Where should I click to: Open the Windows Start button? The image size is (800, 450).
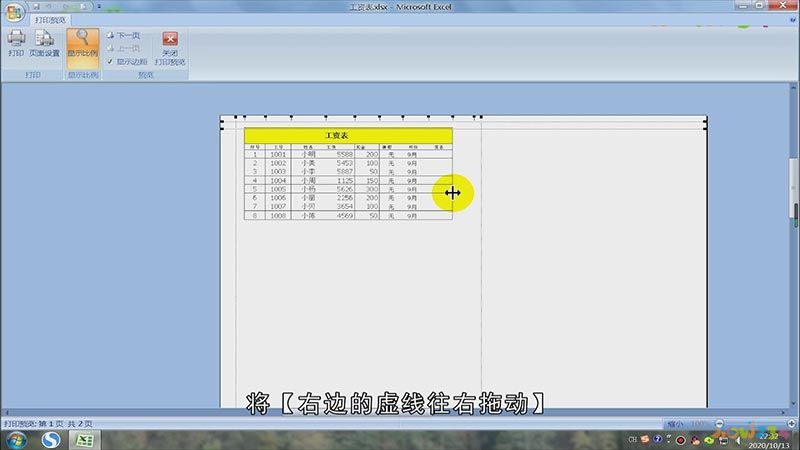15,440
